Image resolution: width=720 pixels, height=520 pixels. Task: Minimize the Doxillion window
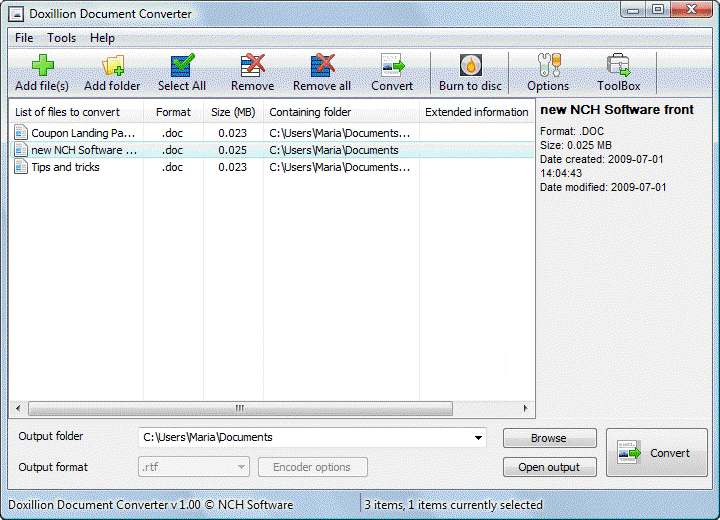tap(633, 10)
